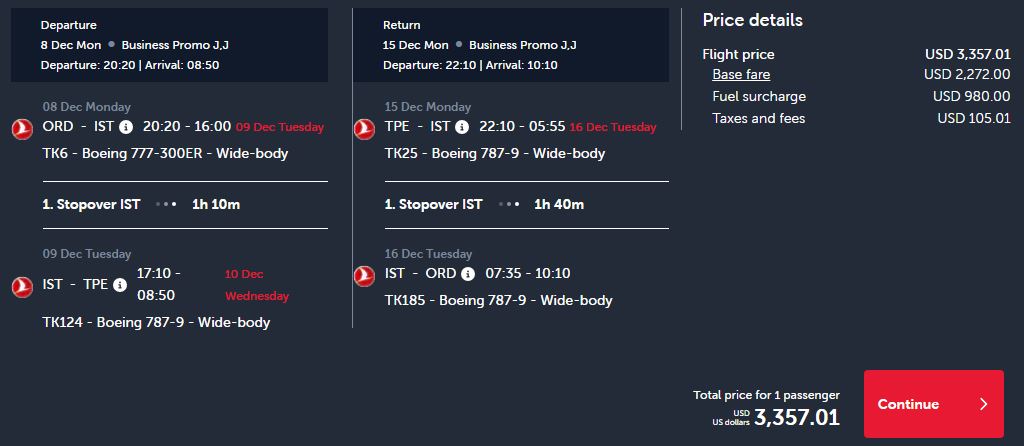Click the Flight price row in Price details
This screenshot has height=446, width=1024.
856,54
